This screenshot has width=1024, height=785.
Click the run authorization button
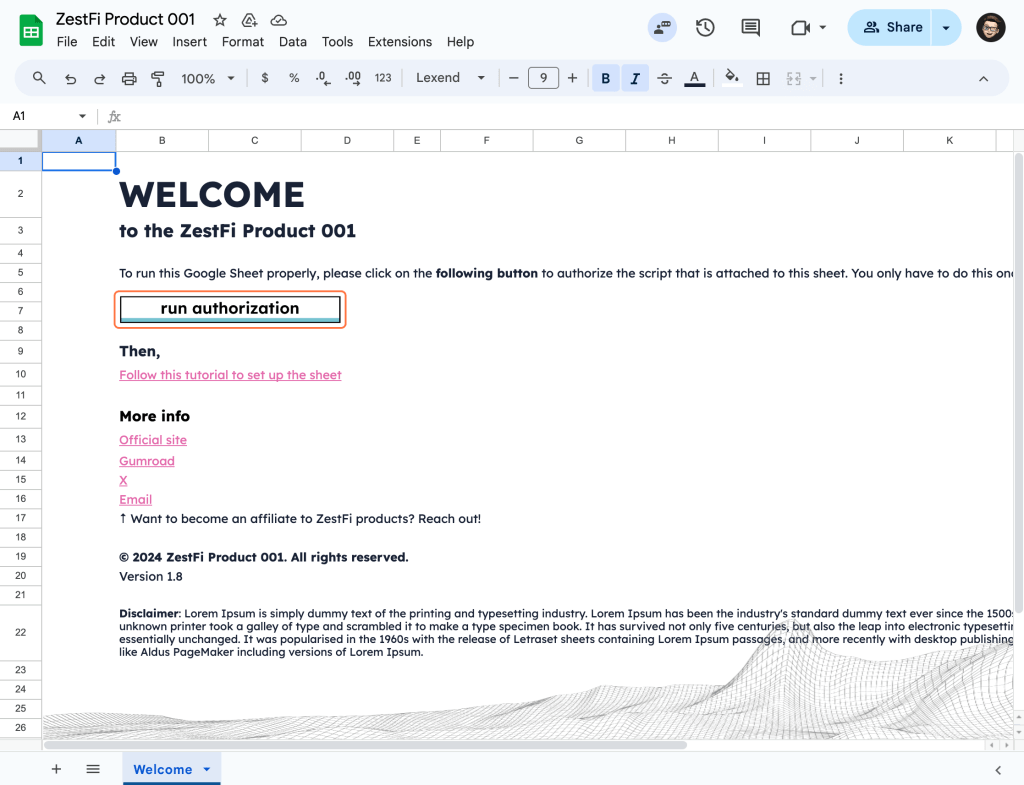point(230,308)
